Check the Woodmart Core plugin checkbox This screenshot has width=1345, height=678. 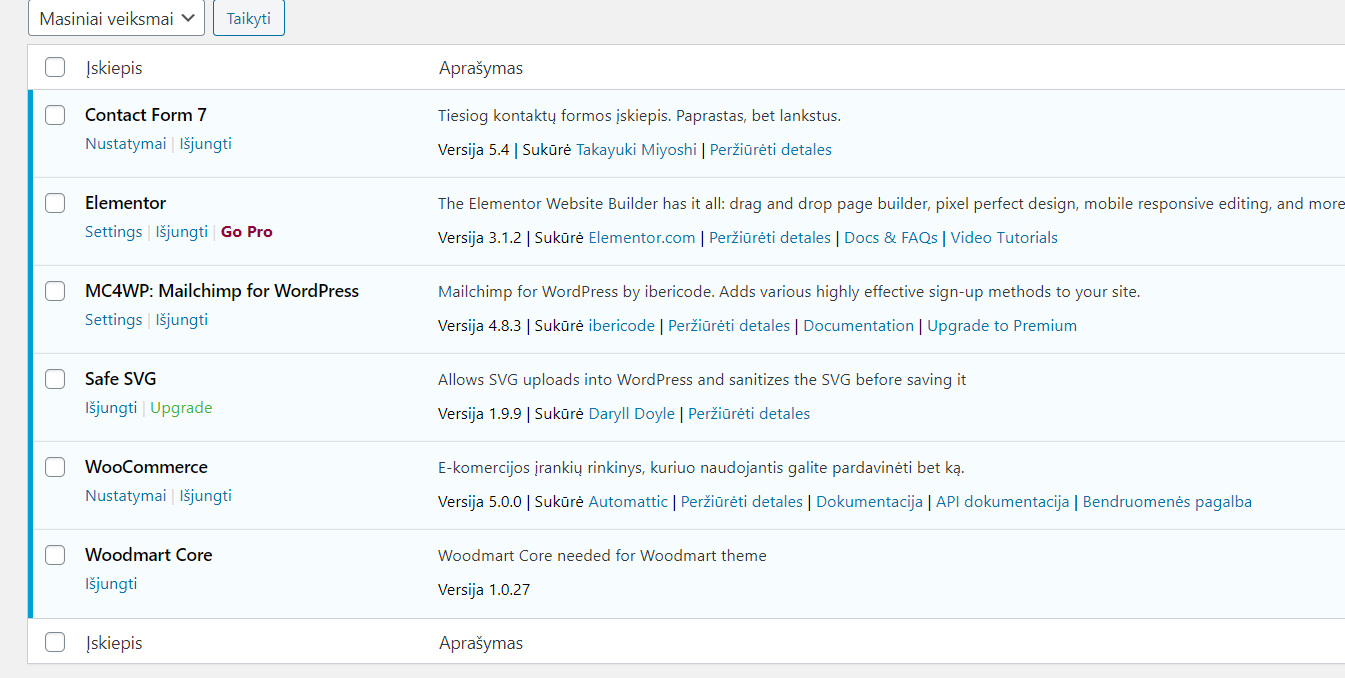(x=55, y=555)
